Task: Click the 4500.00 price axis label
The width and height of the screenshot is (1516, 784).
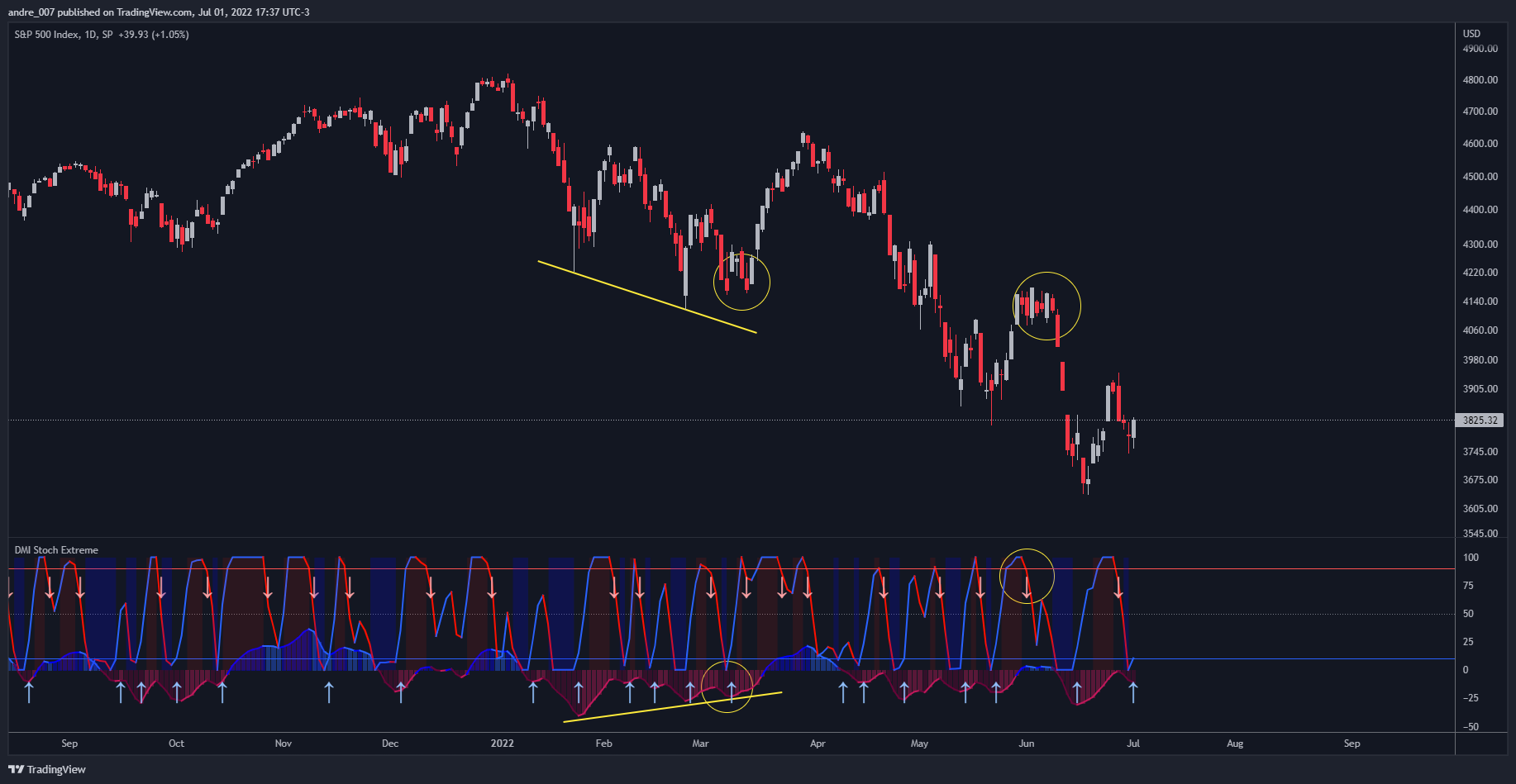Action: [1480, 177]
